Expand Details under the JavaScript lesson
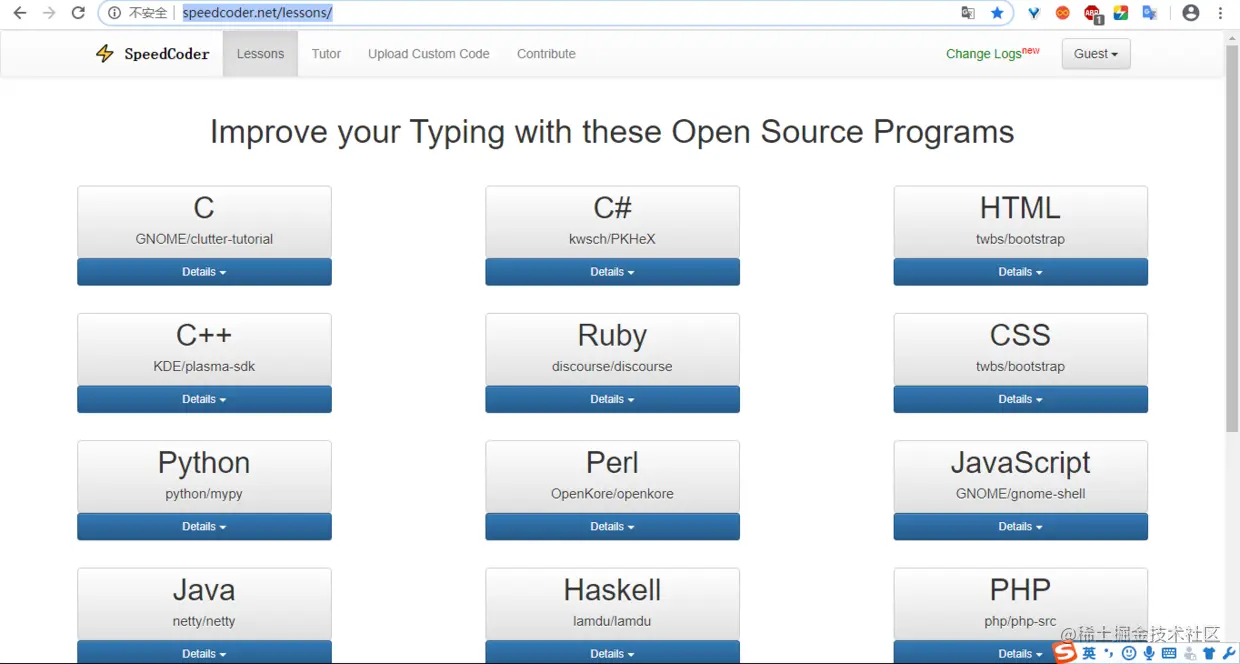Screen dimensions: 1240x664 (x=1020, y=526)
